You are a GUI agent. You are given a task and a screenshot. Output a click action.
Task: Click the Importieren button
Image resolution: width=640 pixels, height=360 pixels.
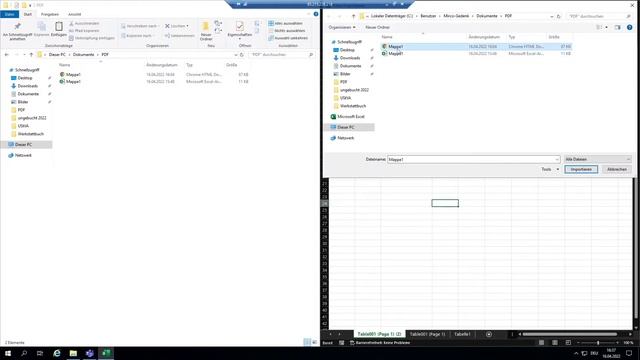[581, 169]
